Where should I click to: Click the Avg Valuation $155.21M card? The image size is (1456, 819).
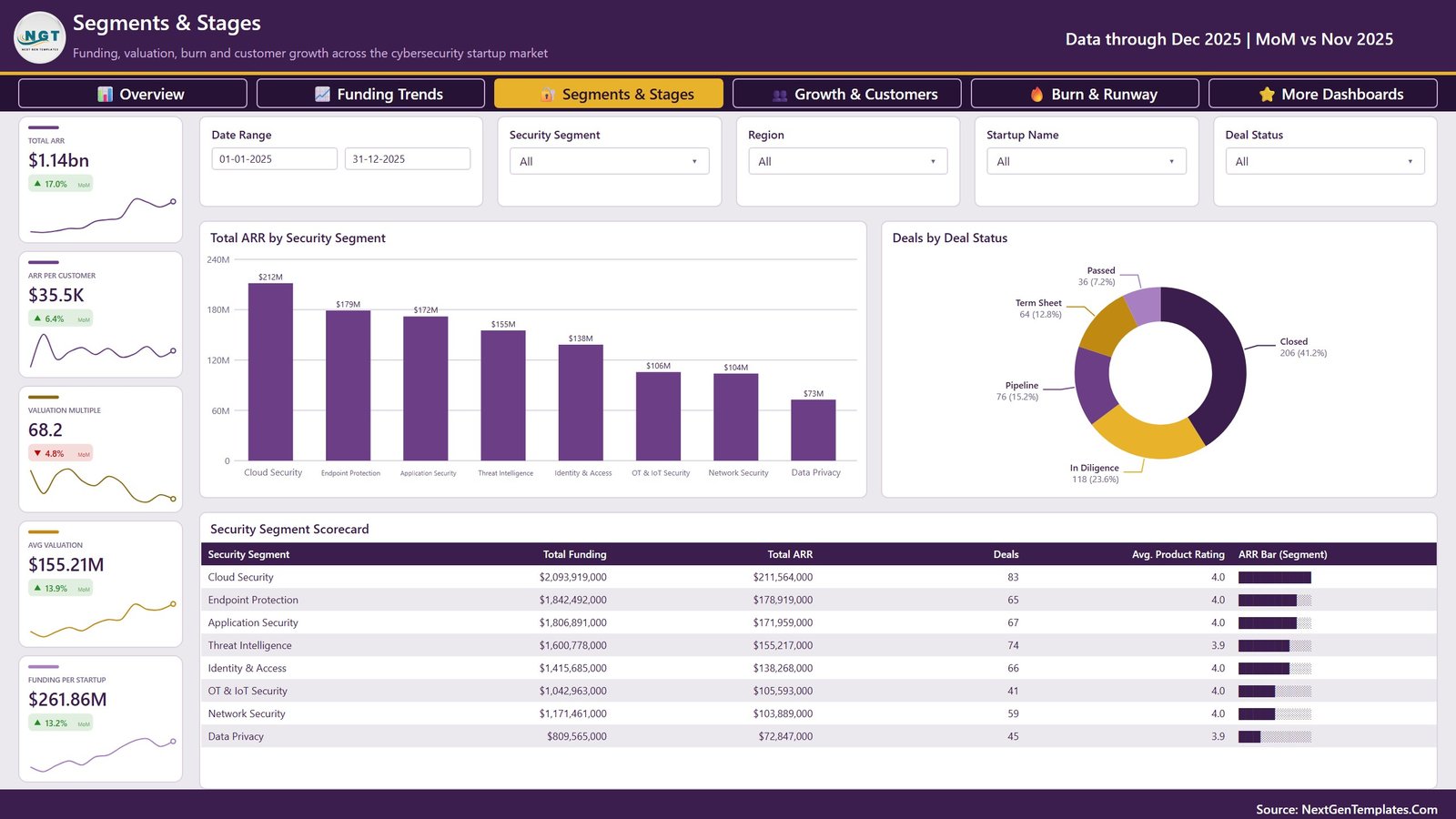[101, 584]
